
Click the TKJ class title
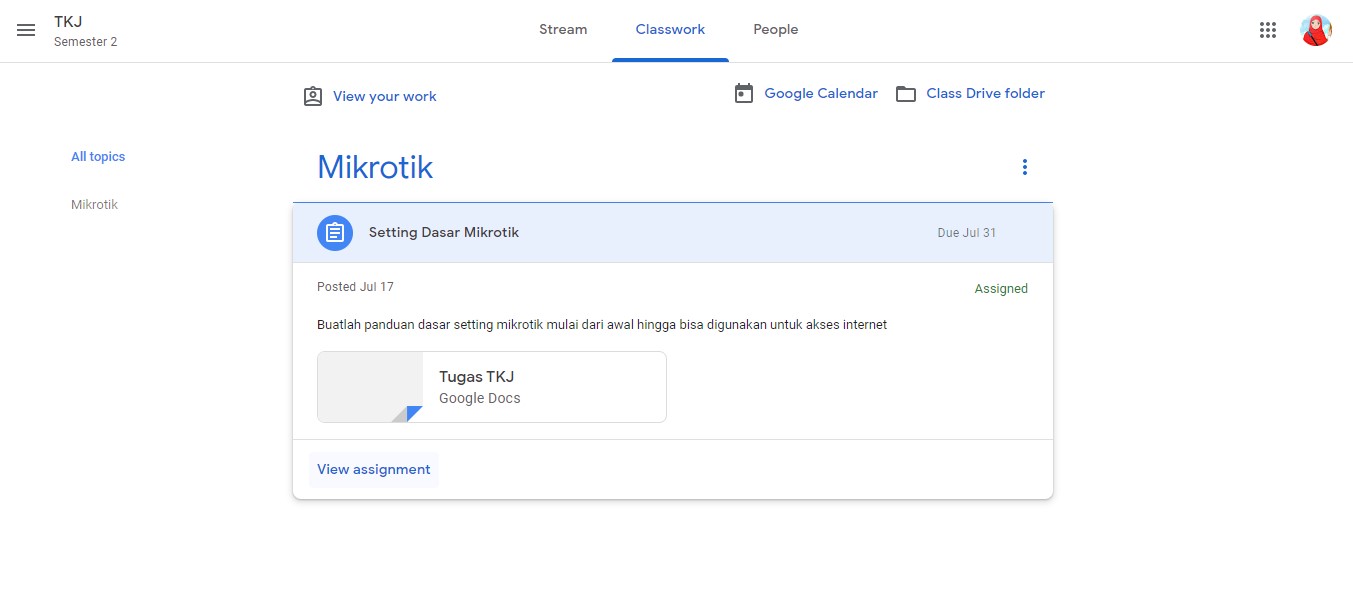[x=68, y=21]
